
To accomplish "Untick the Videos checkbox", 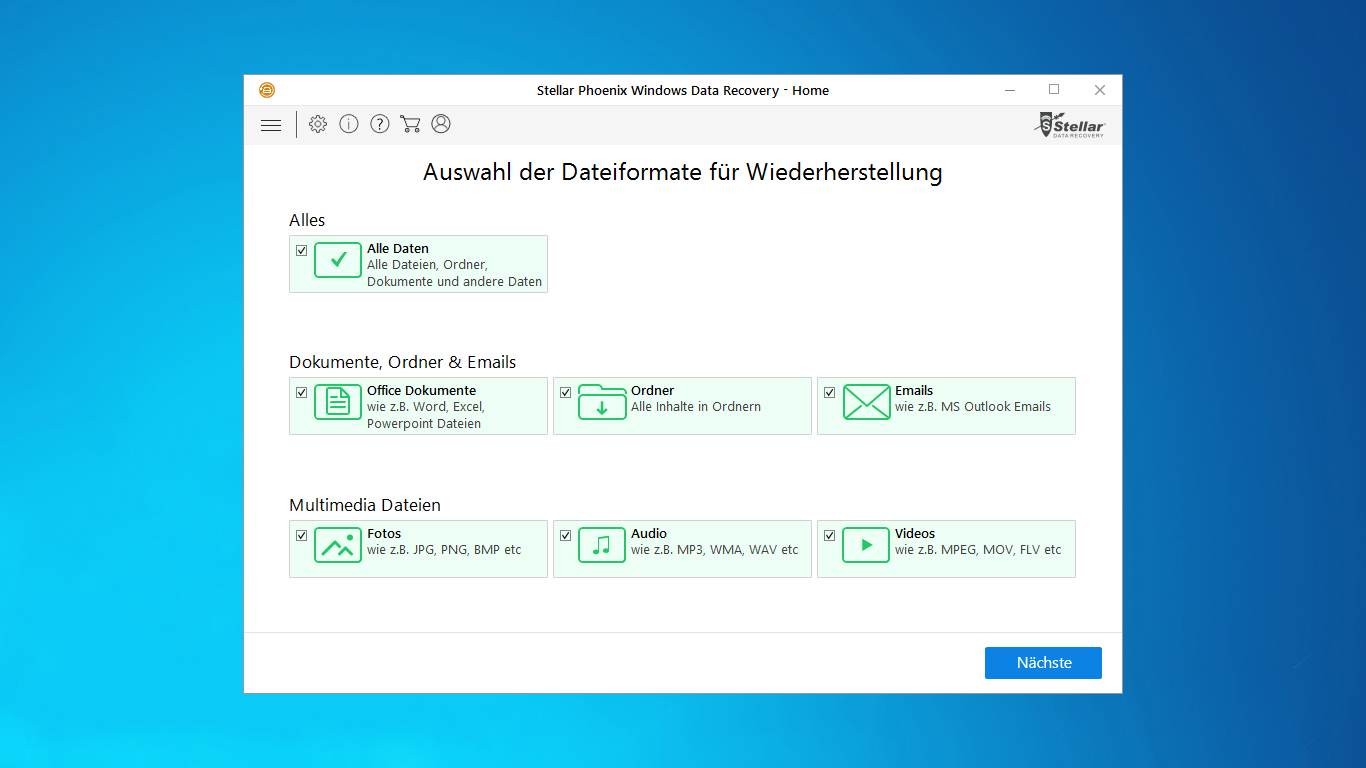I will pos(829,536).
